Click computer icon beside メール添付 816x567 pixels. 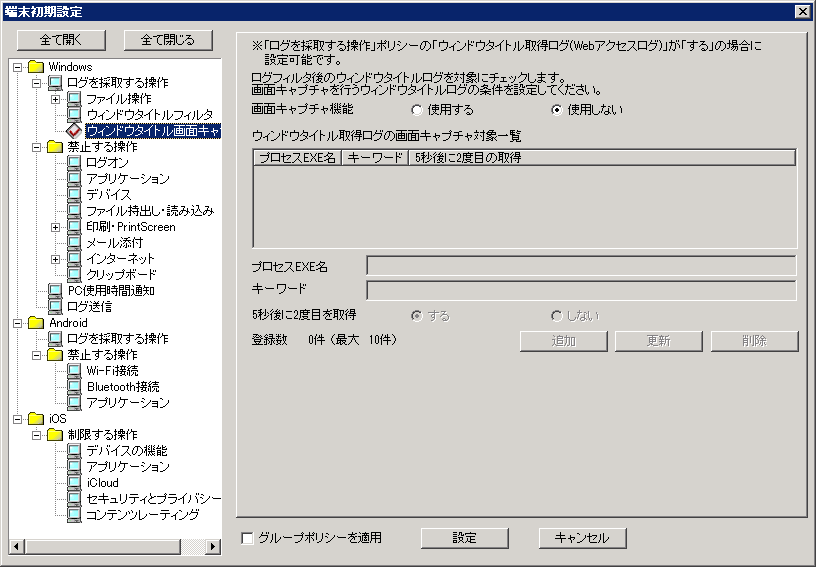coord(74,242)
